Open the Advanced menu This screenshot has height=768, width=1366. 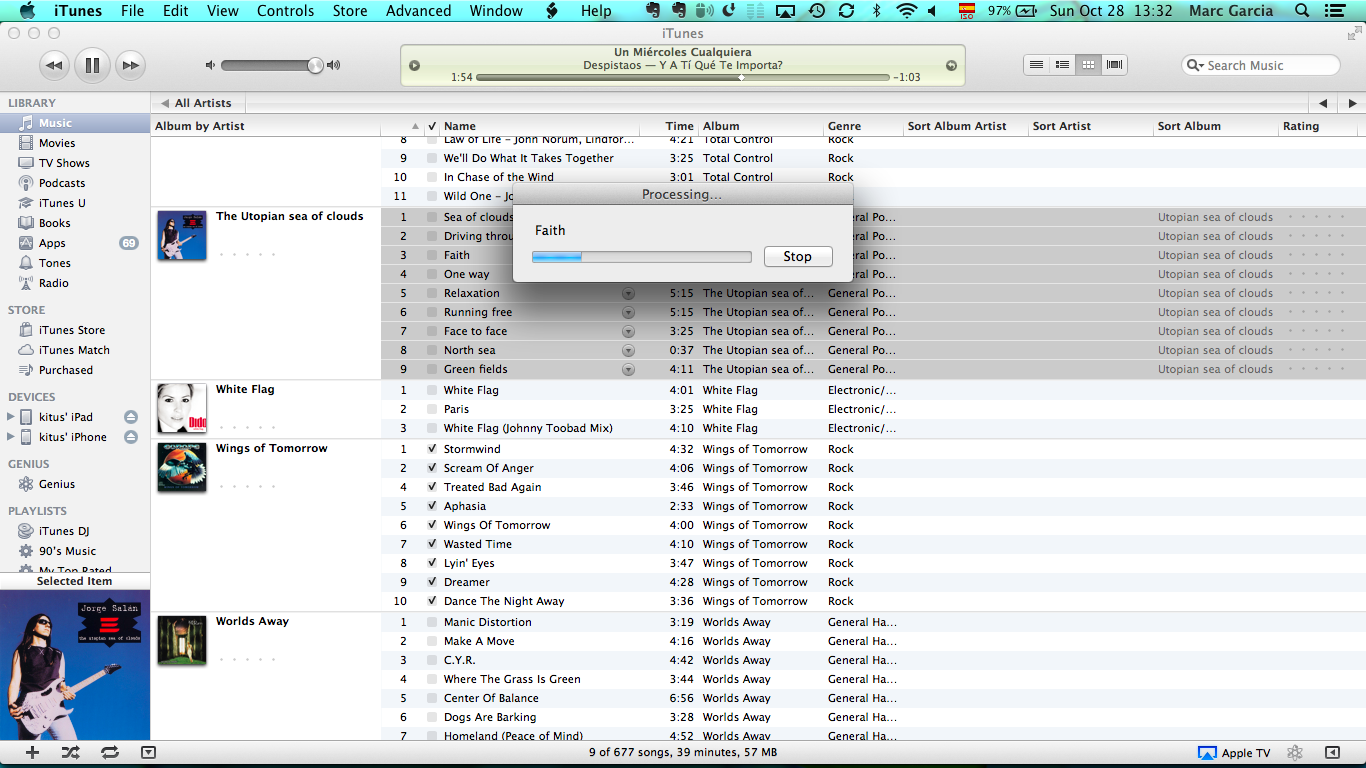click(x=418, y=11)
